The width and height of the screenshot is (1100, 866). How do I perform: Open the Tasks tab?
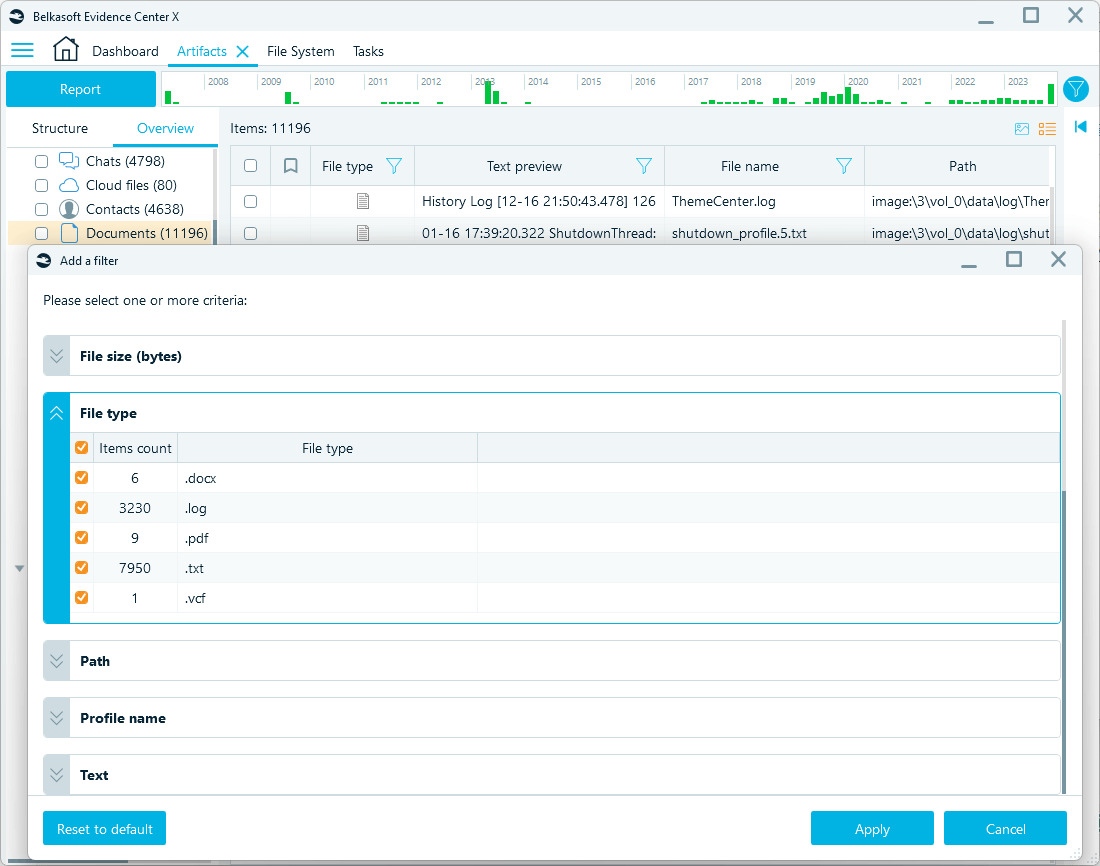pyautogui.click(x=368, y=51)
